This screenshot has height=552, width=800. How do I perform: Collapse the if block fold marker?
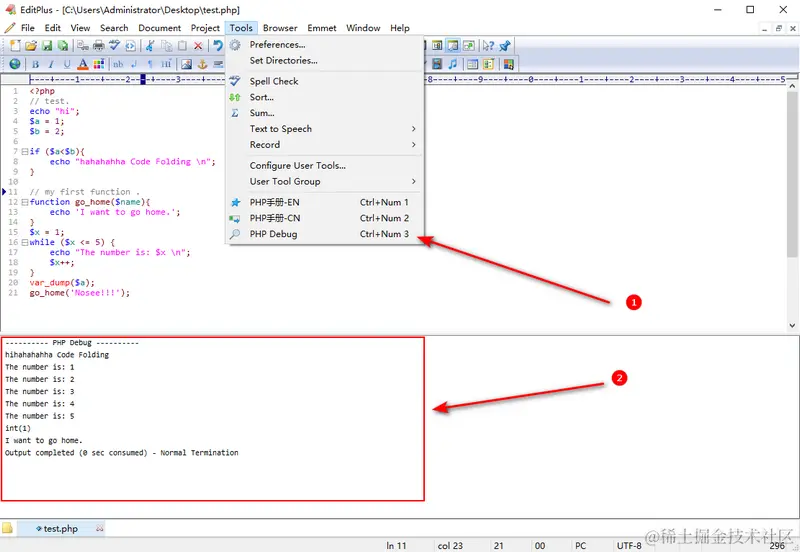coord(24,152)
